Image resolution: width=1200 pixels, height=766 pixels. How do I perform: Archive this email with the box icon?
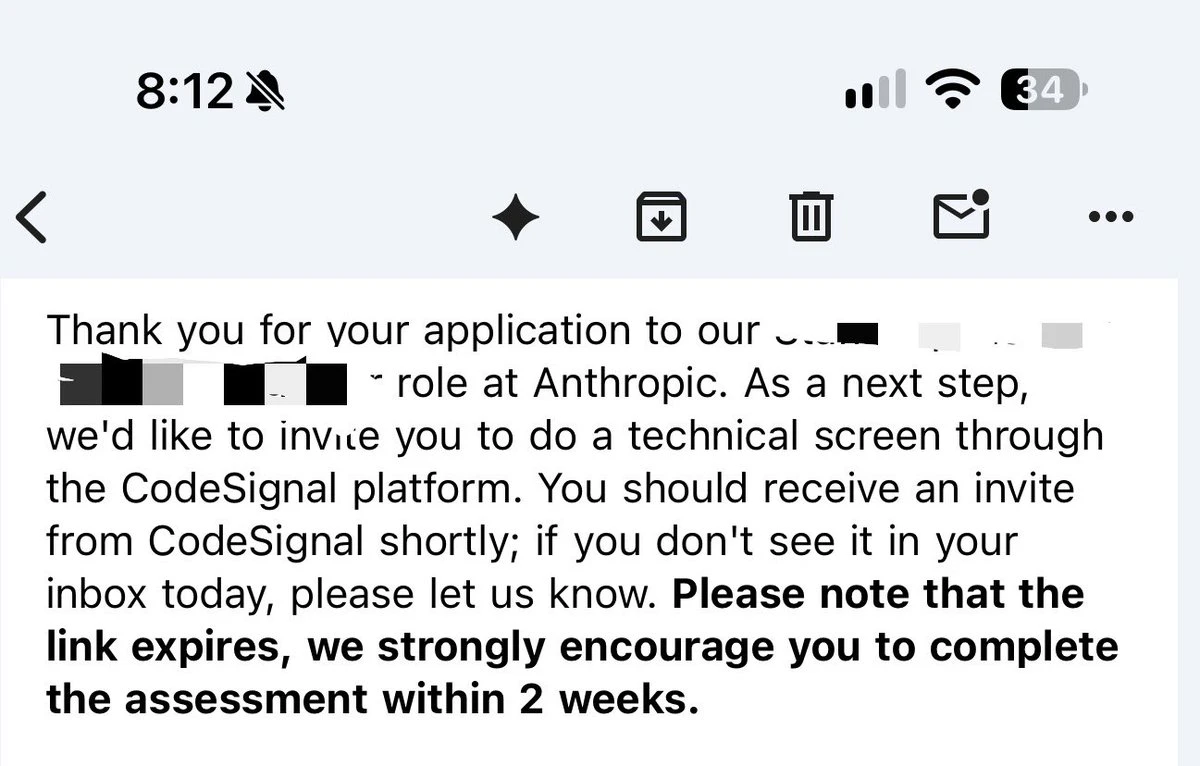point(662,216)
